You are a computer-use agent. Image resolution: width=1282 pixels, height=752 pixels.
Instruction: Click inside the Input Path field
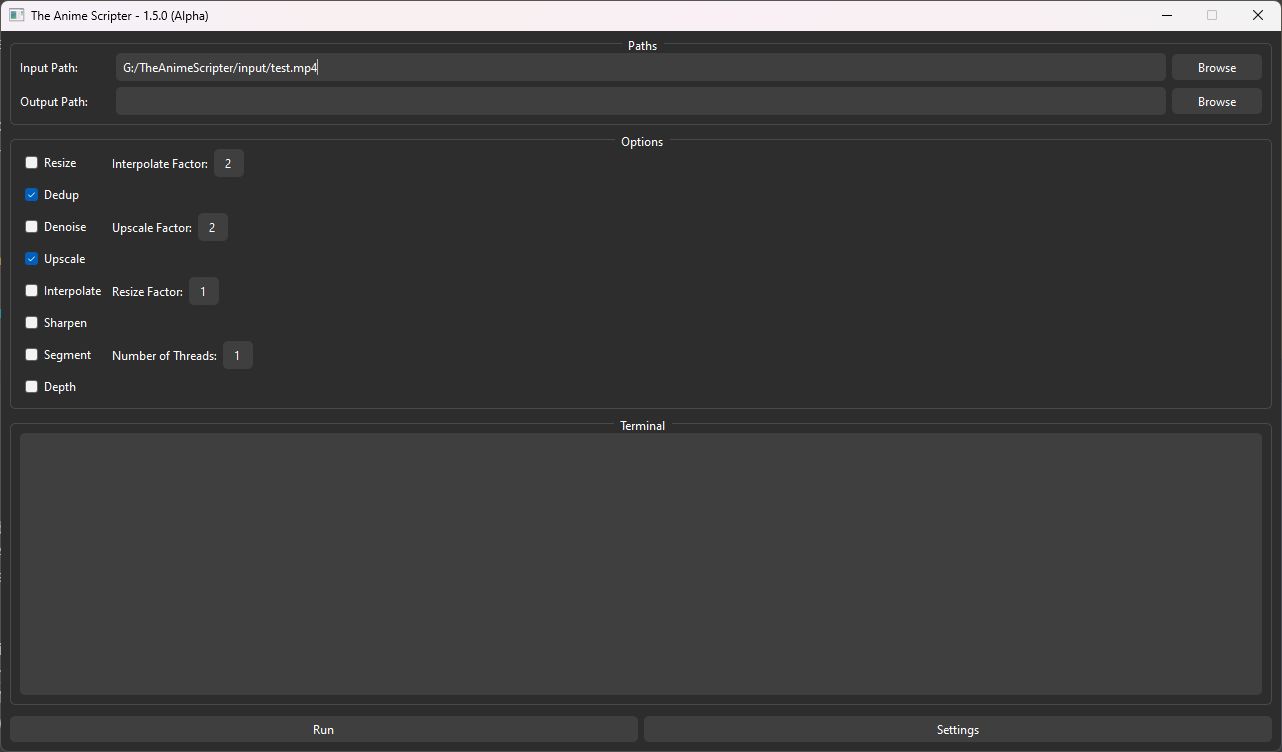tap(640, 67)
